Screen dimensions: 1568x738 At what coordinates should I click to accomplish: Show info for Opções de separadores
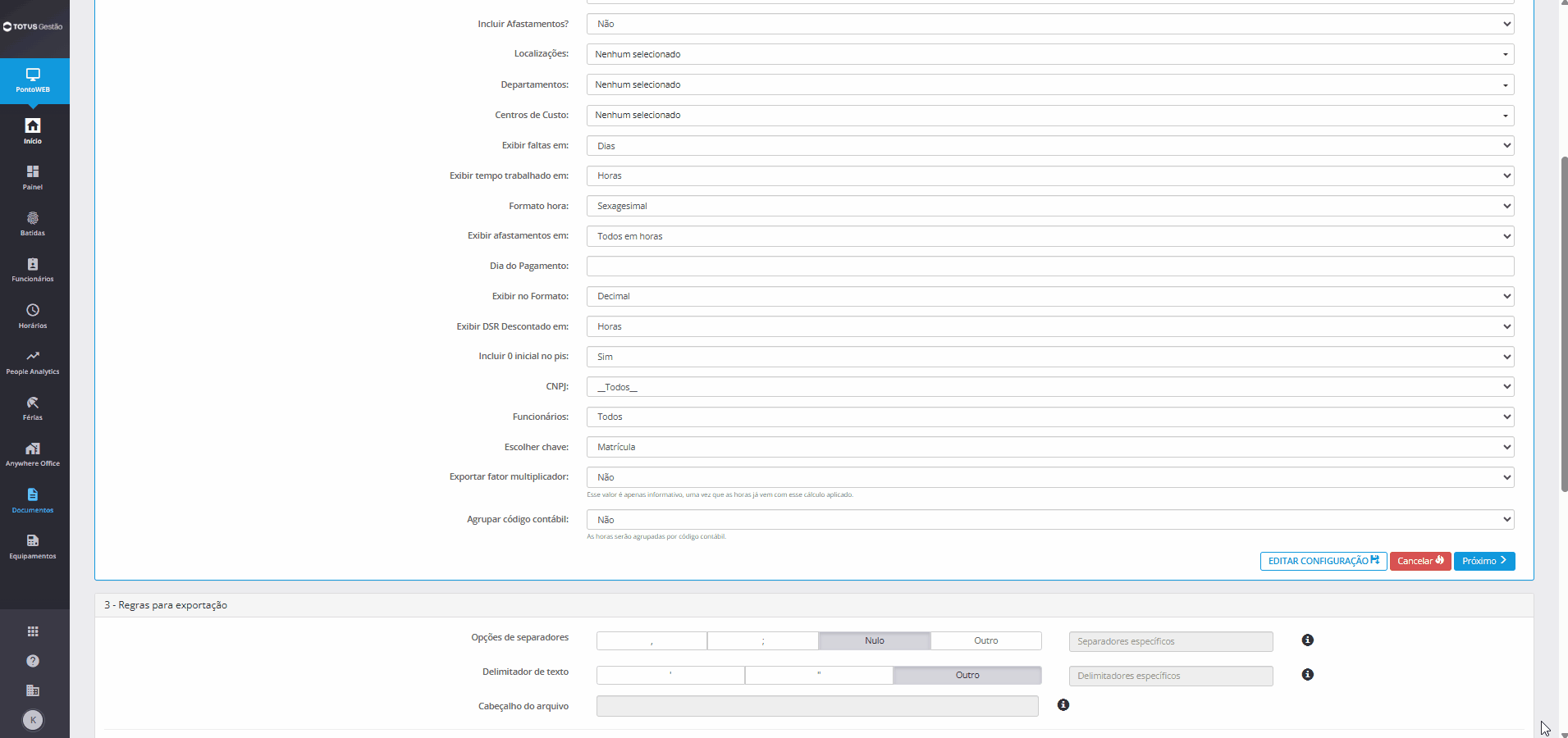coord(1308,640)
